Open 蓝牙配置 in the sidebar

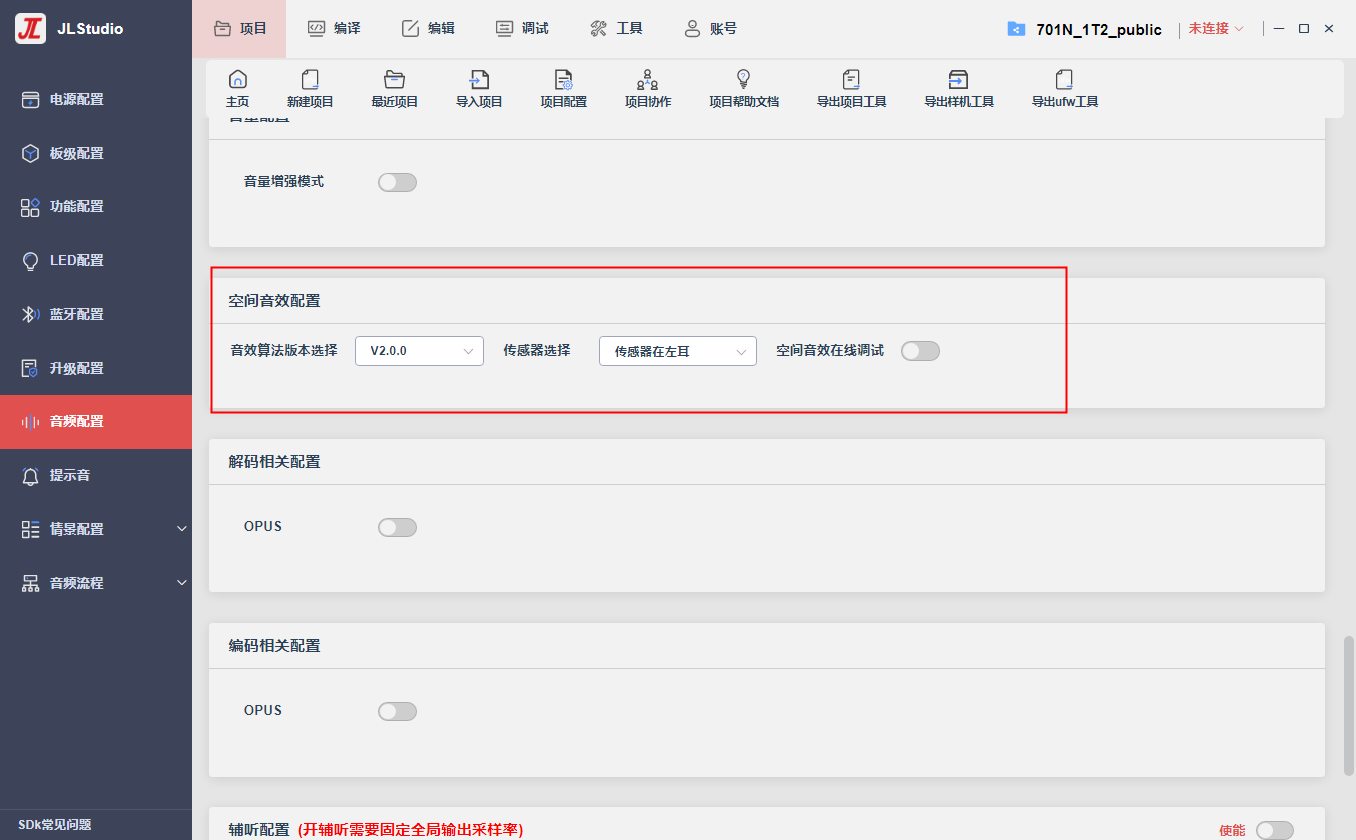pyautogui.click(x=96, y=314)
